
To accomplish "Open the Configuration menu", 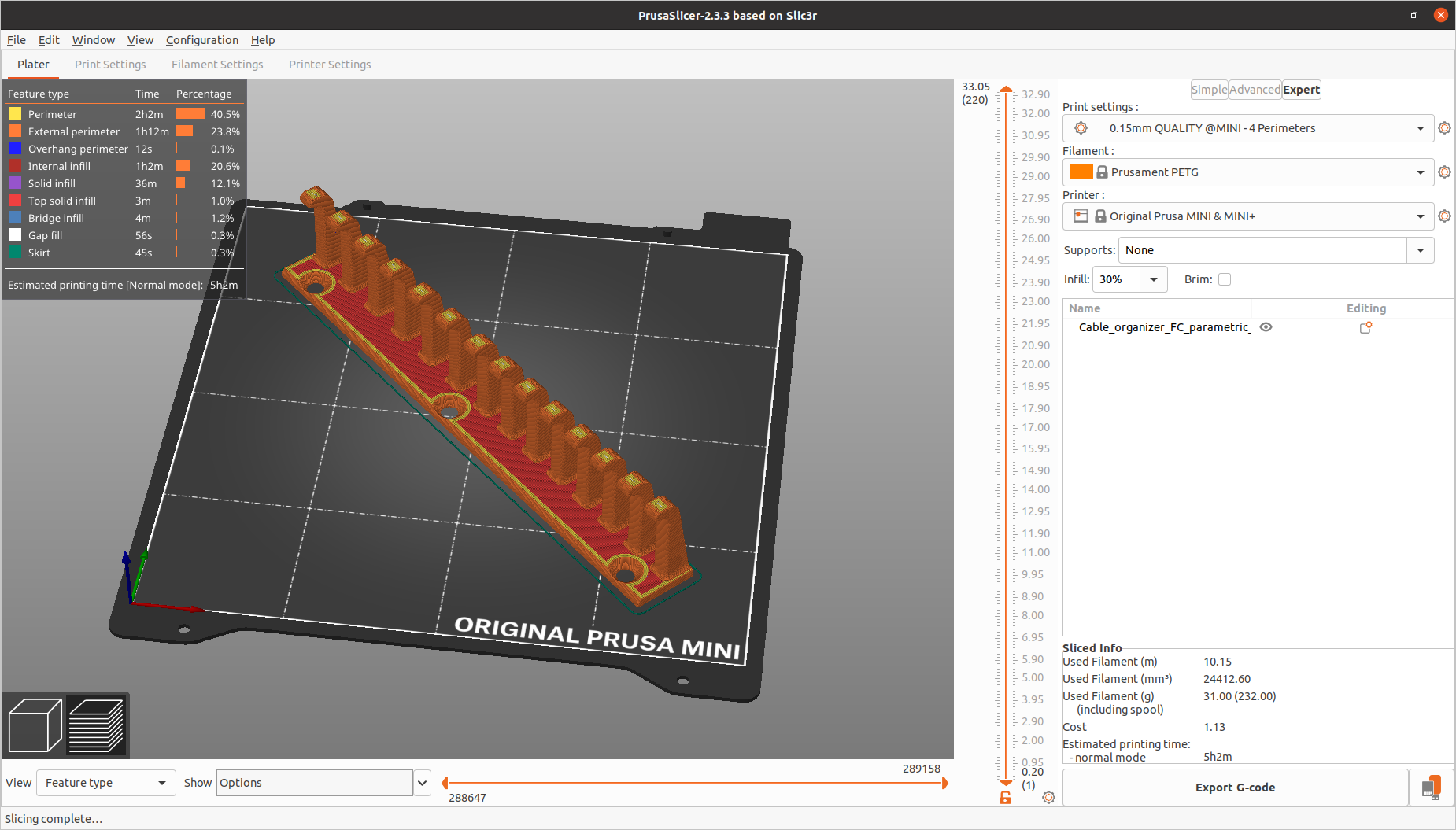I will [x=202, y=40].
